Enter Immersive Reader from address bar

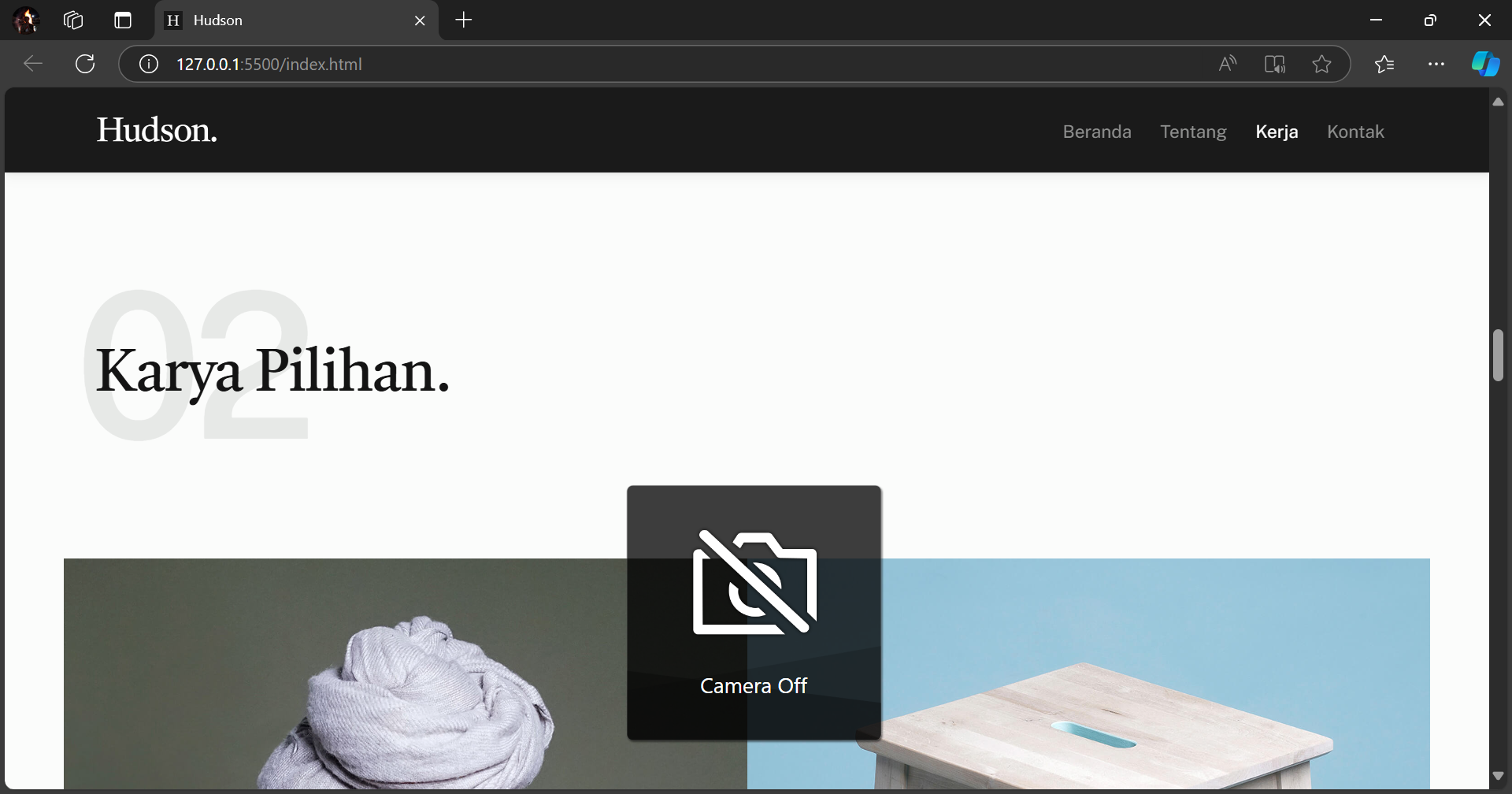tap(1274, 64)
